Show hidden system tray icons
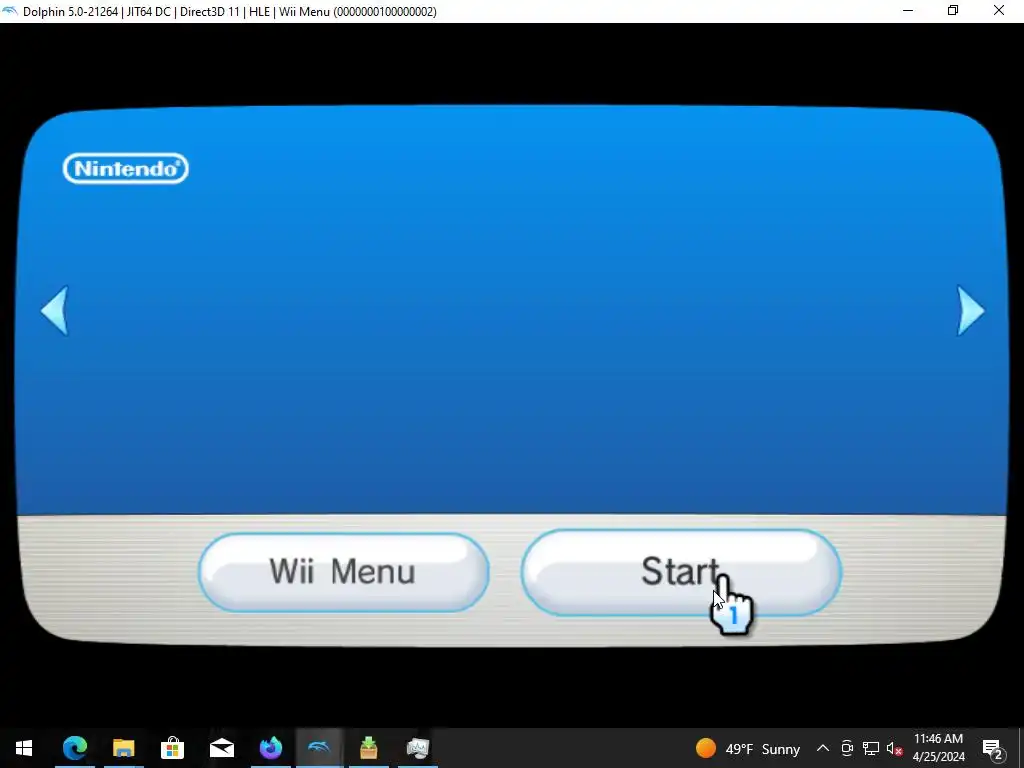This screenshot has width=1024, height=768. tap(823, 748)
